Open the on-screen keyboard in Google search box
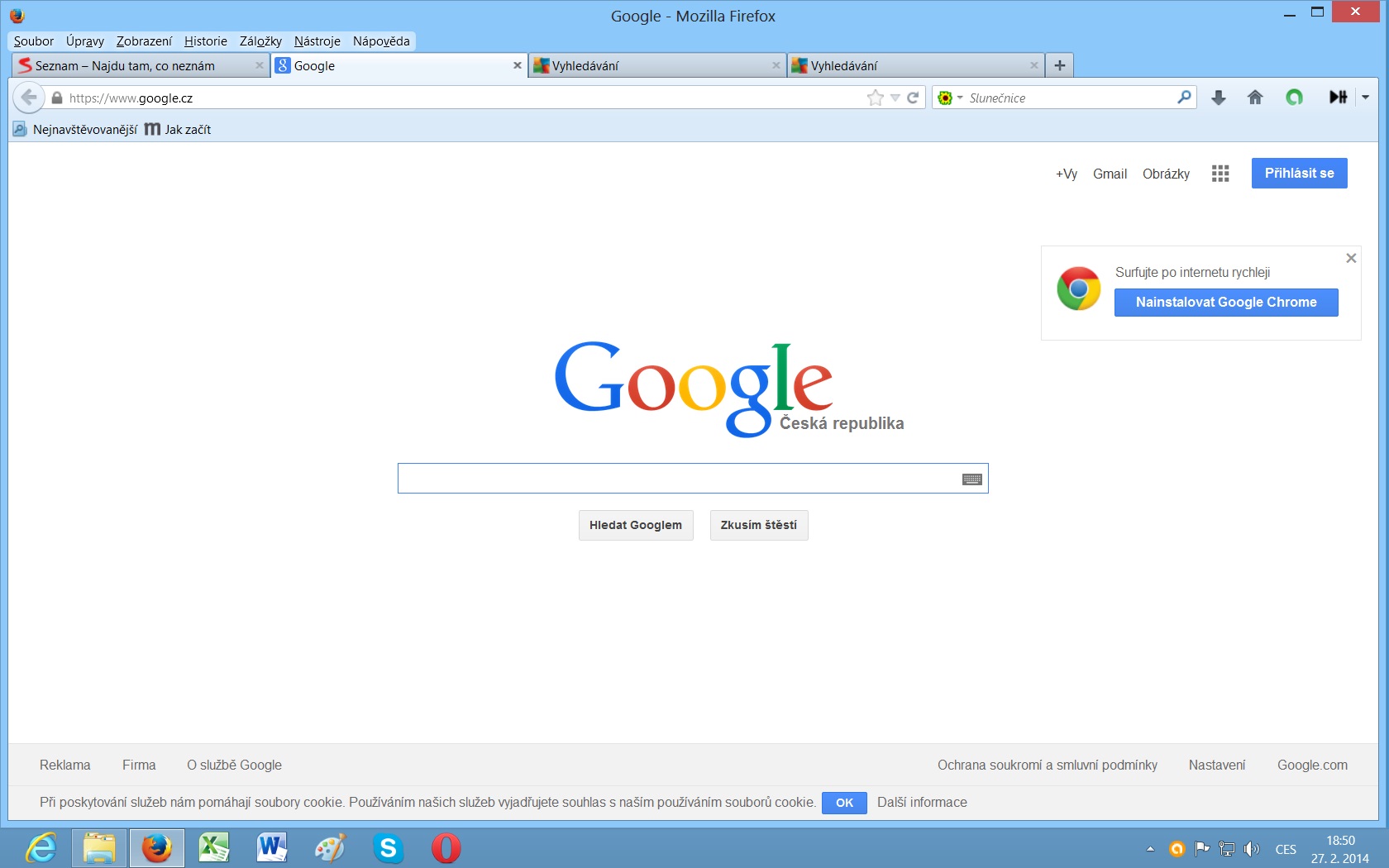 972,479
